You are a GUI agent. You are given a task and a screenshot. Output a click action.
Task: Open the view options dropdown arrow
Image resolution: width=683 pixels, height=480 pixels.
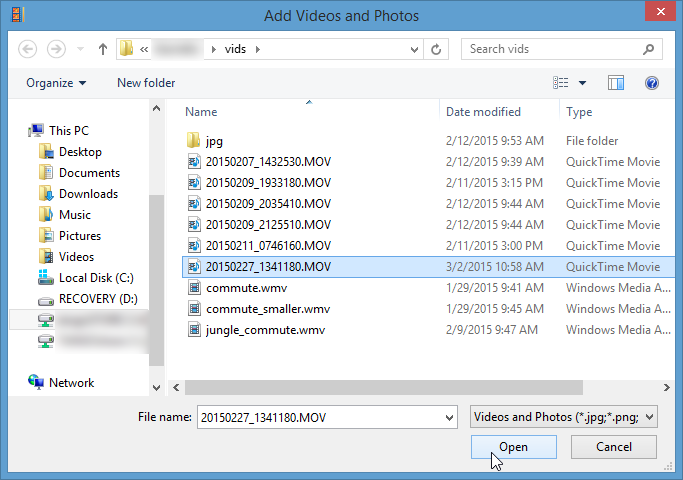(582, 83)
